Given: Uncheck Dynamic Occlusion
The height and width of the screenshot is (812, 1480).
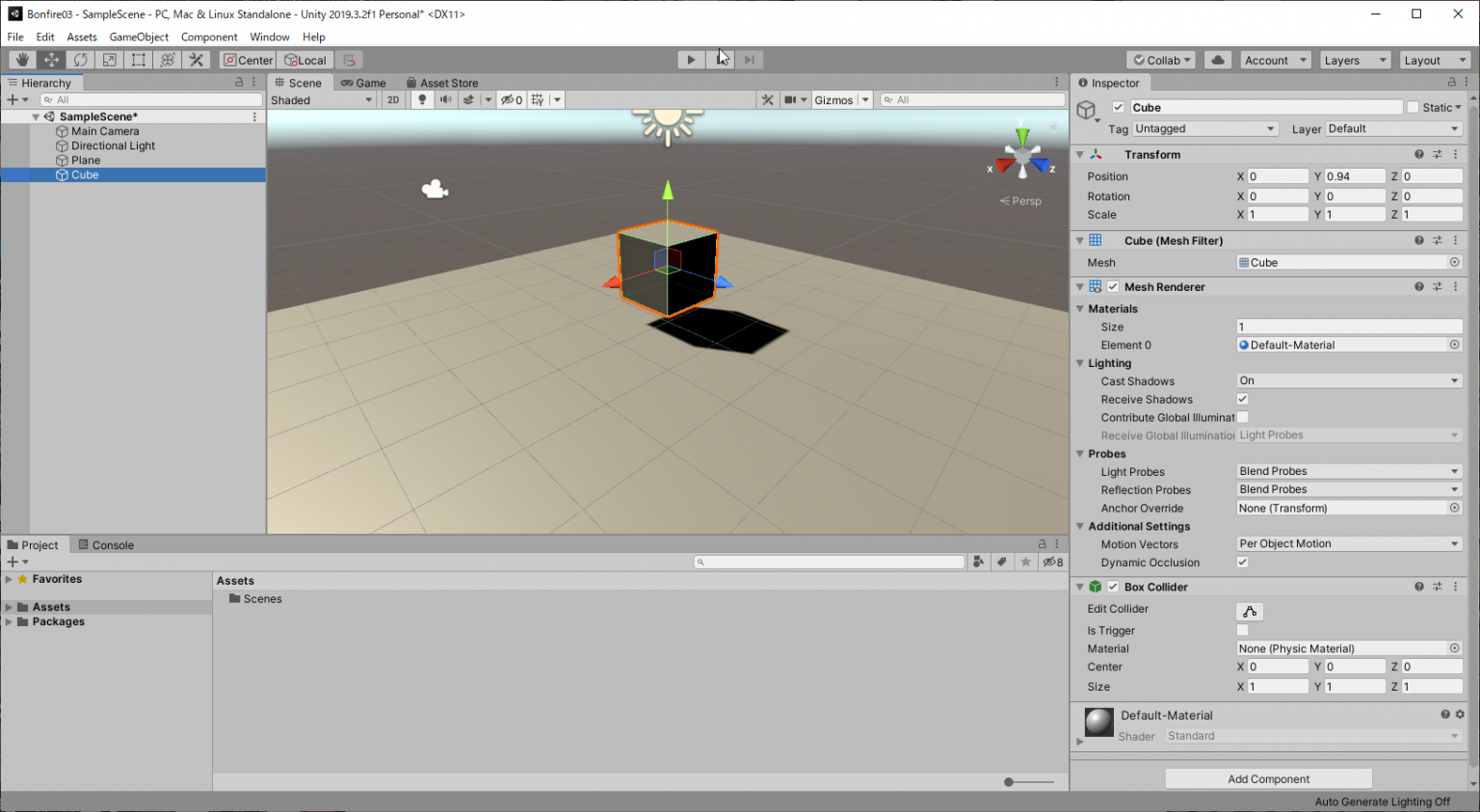Looking at the screenshot, I should coord(1243,562).
